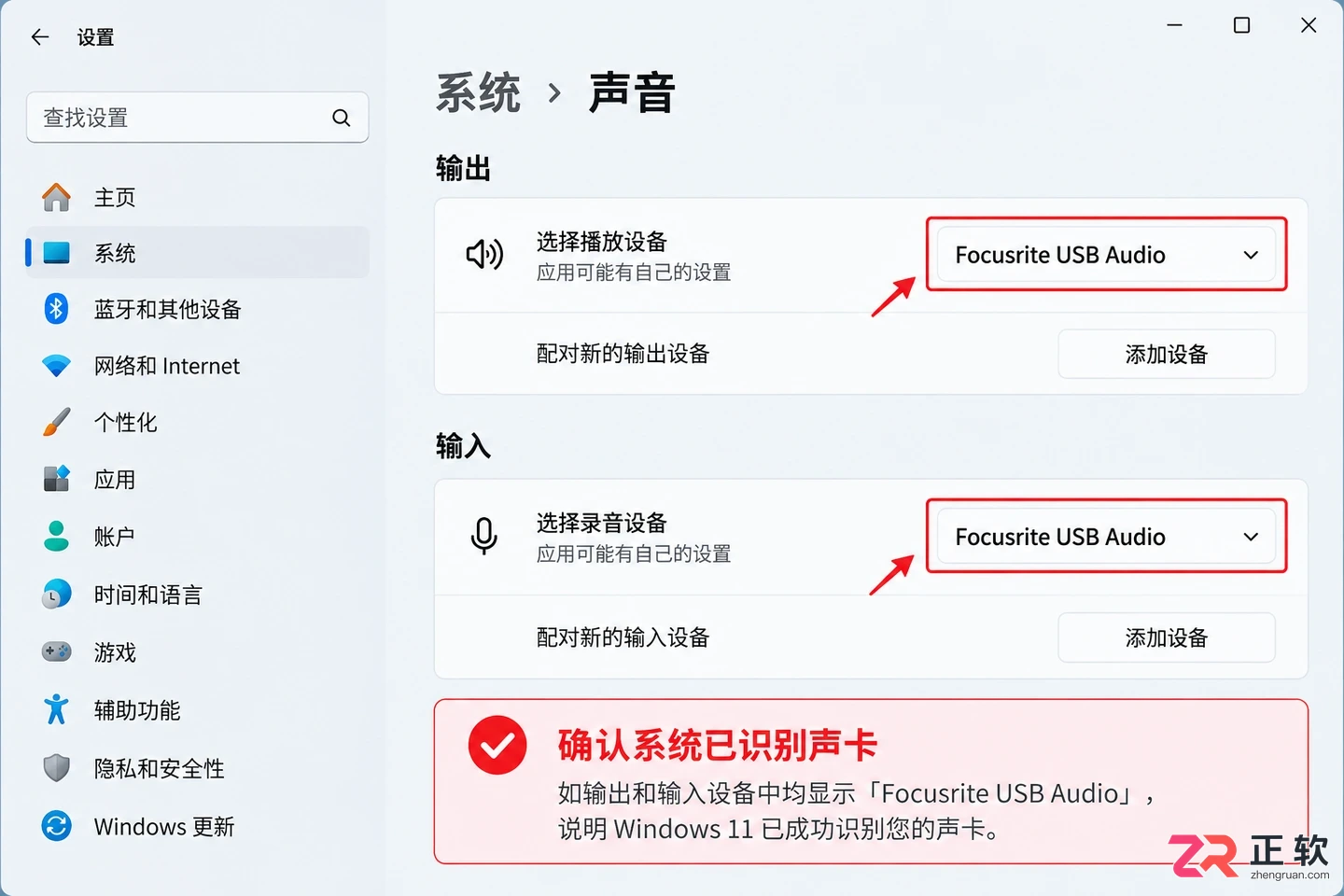Close the Settings window
Screen dimensions: 1344x896
click(x=1309, y=25)
